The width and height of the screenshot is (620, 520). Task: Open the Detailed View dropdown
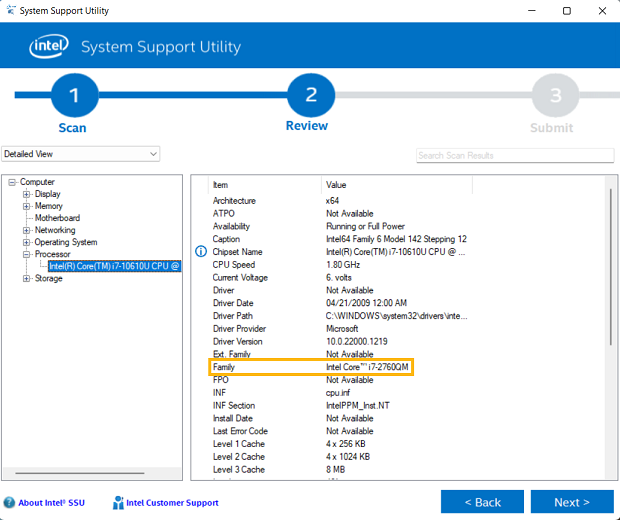(x=80, y=154)
